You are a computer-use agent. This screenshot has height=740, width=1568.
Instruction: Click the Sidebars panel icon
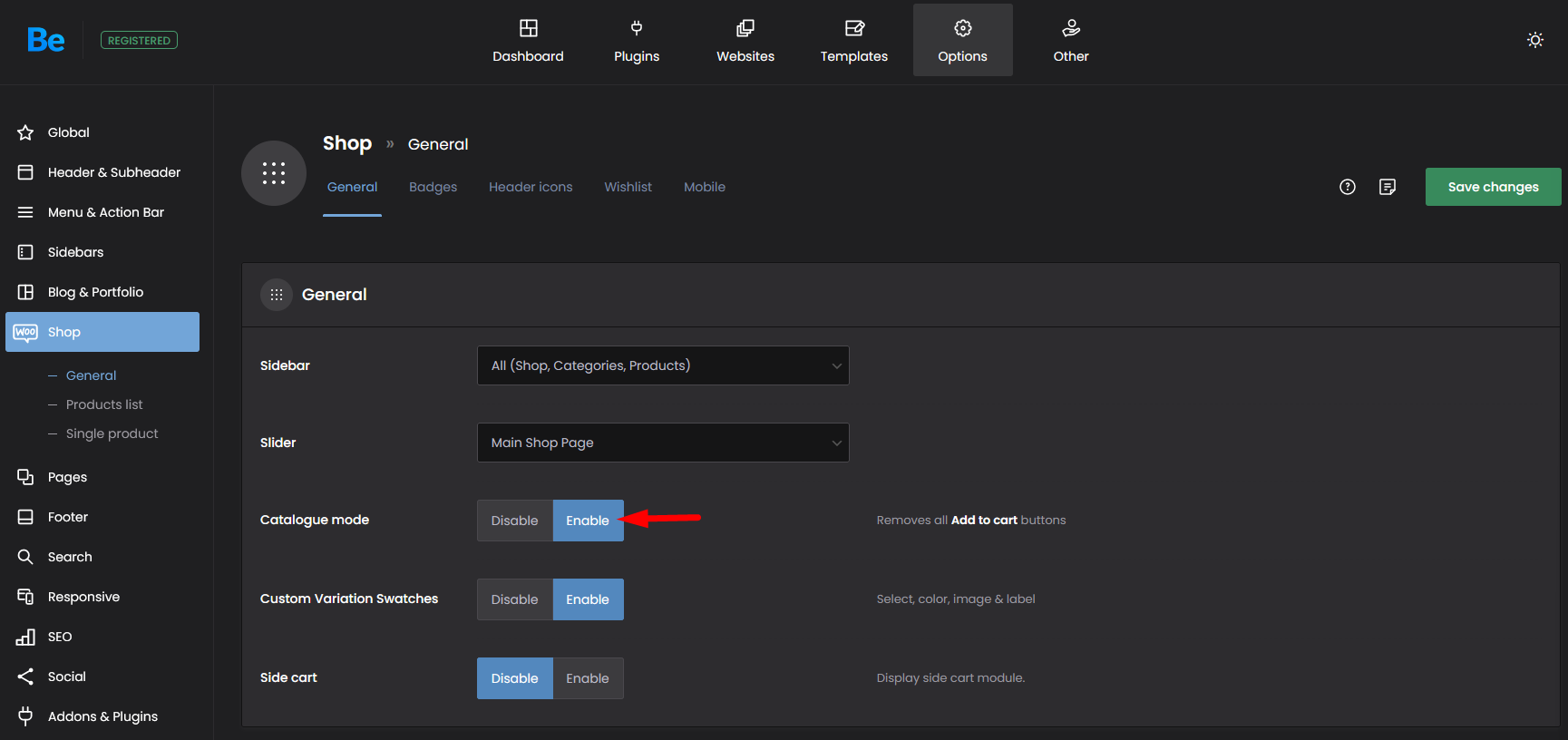coord(25,252)
